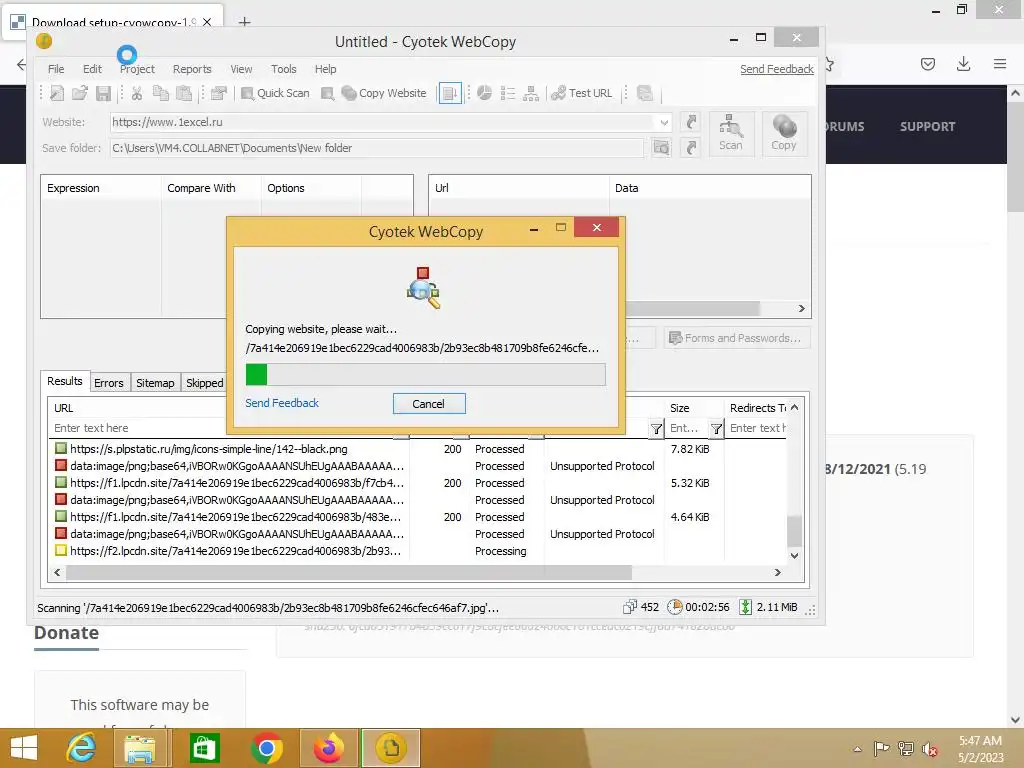The image size is (1024, 768).
Task: Open Firefox hamburger menu
Action: tap(999, 64)
